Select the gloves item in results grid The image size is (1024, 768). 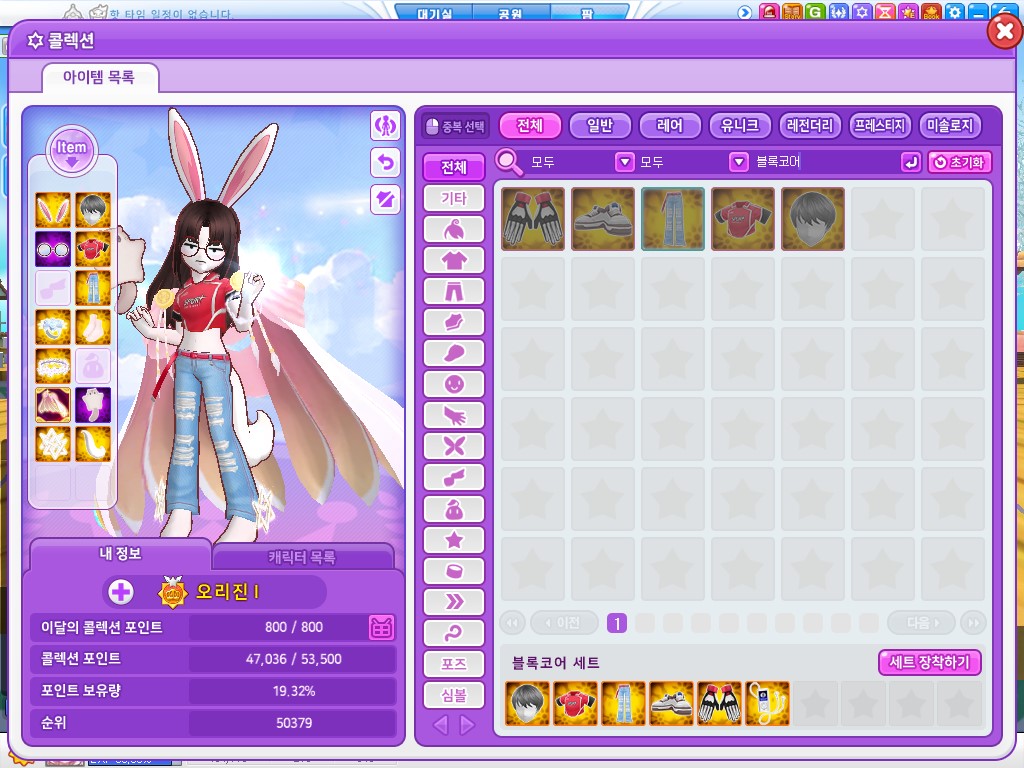click(533, 219)
